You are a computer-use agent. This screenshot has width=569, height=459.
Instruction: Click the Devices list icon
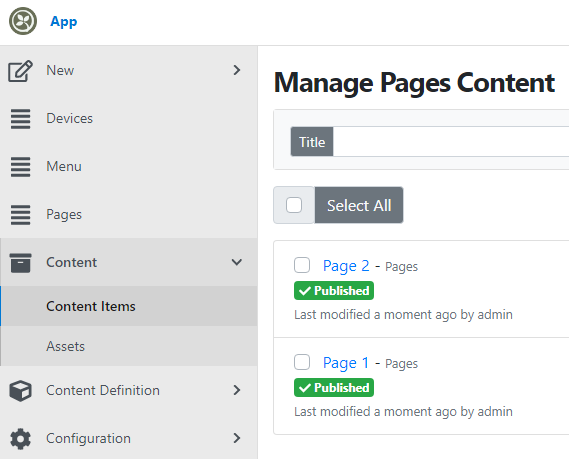point(20,119)
